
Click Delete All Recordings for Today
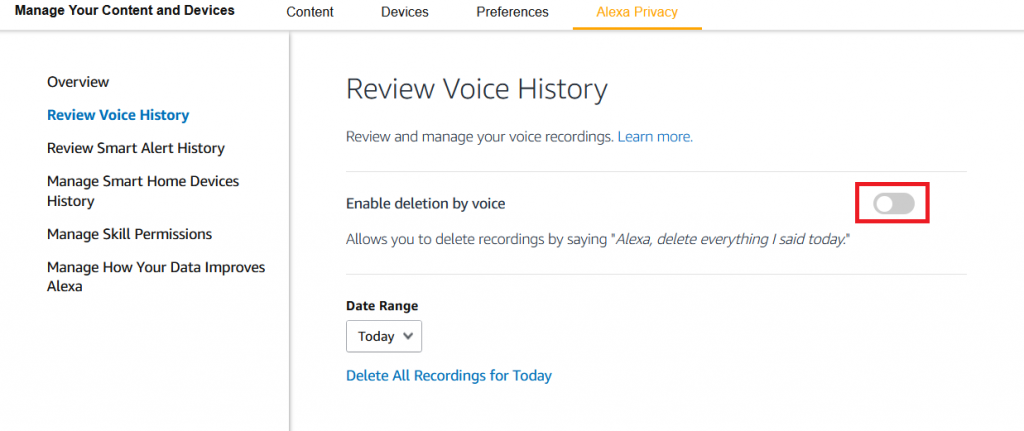[449, 375]
